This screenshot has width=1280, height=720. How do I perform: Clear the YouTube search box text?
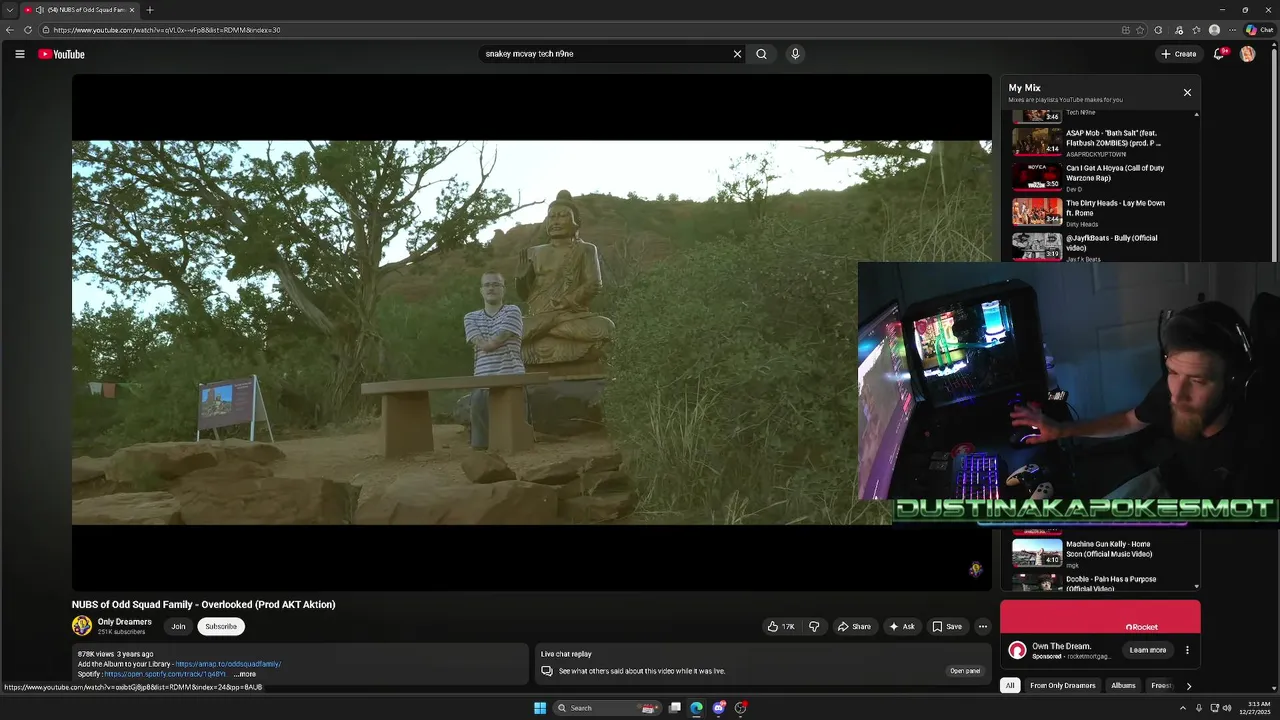click(737, 54)
